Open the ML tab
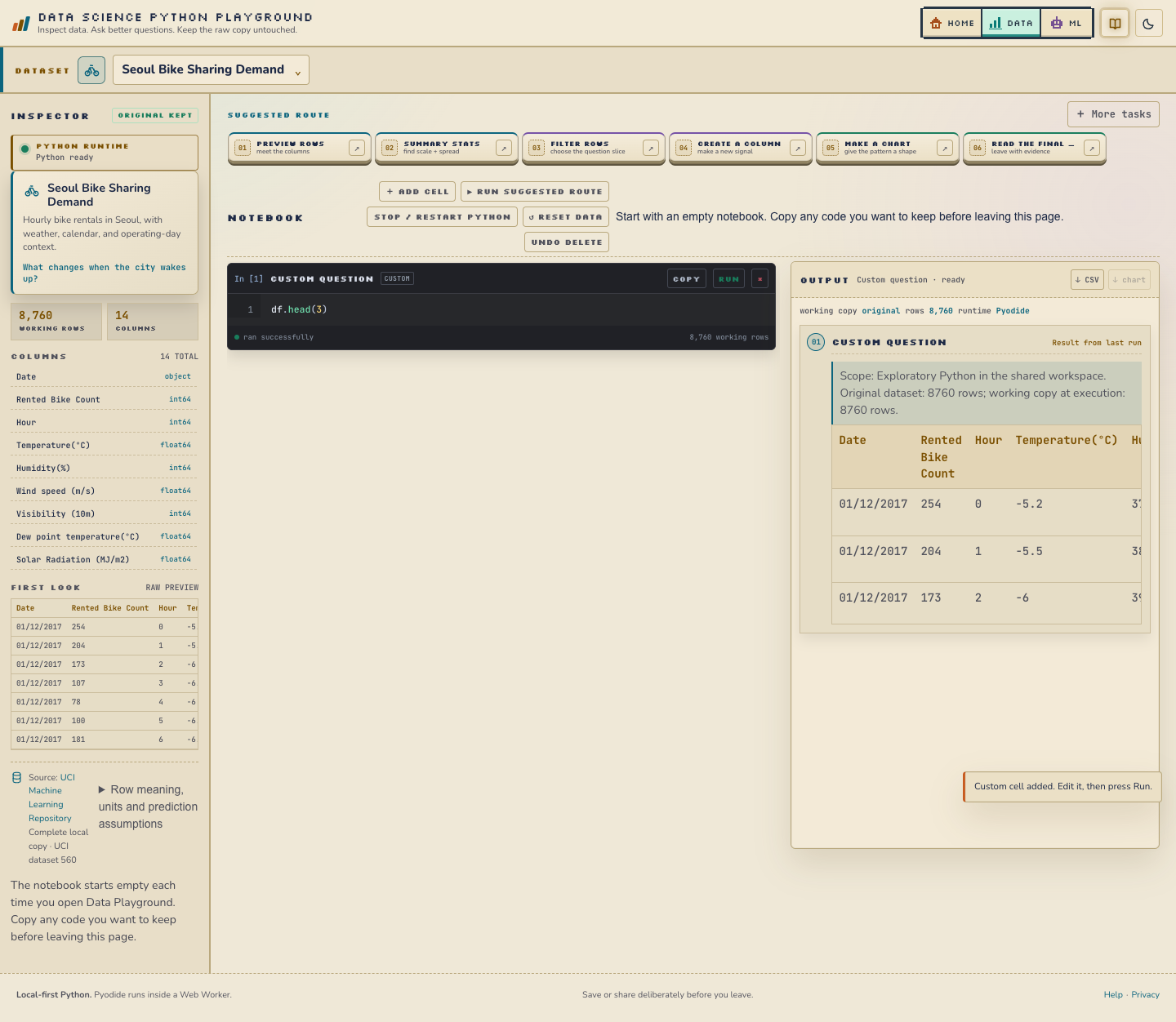1176x1022 pixels. click(x=1066, y=24)
